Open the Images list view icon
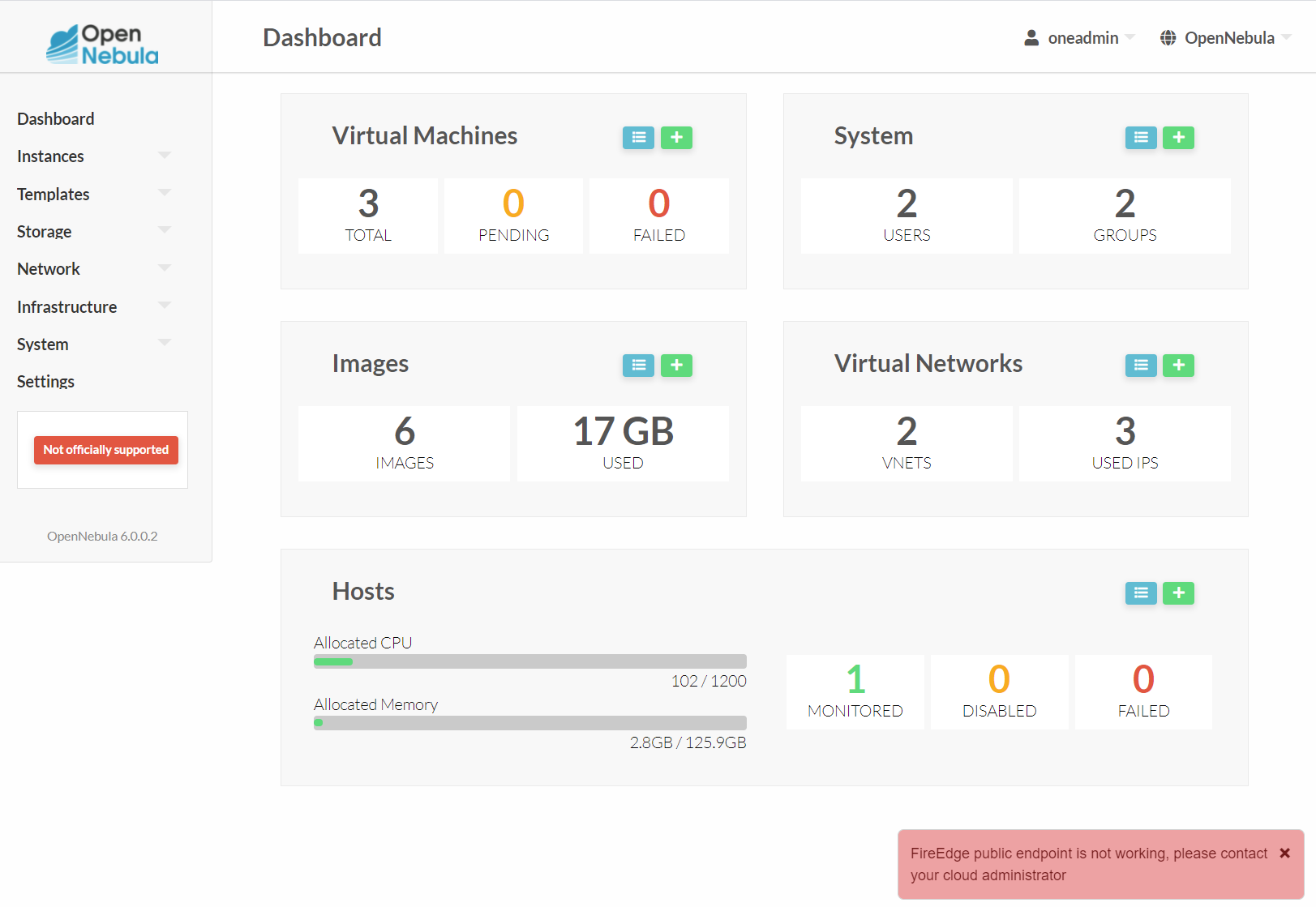Screen dimensions: 1316x907 [638, 366]
